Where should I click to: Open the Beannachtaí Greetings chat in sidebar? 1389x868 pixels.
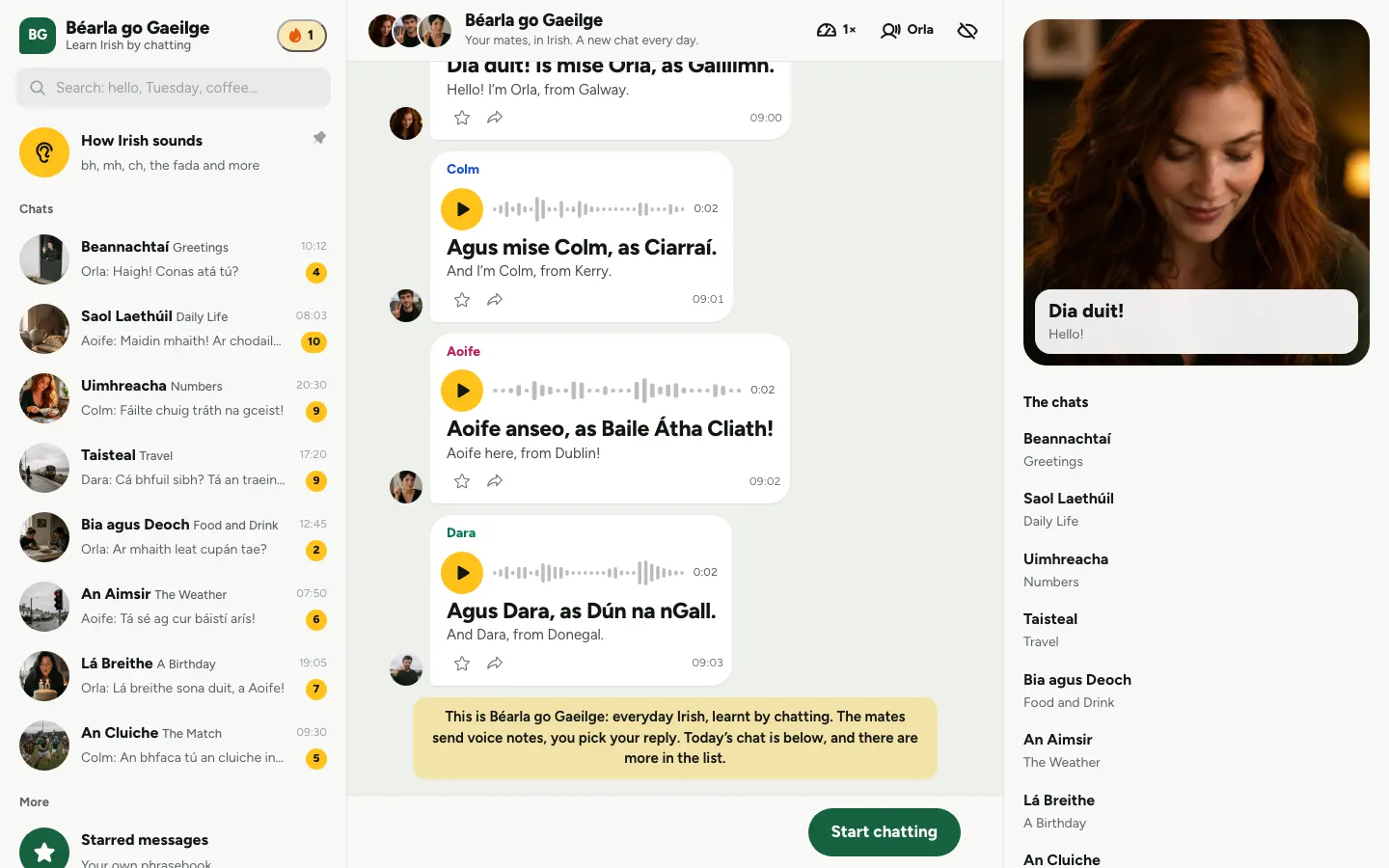(x=174, y=258)
